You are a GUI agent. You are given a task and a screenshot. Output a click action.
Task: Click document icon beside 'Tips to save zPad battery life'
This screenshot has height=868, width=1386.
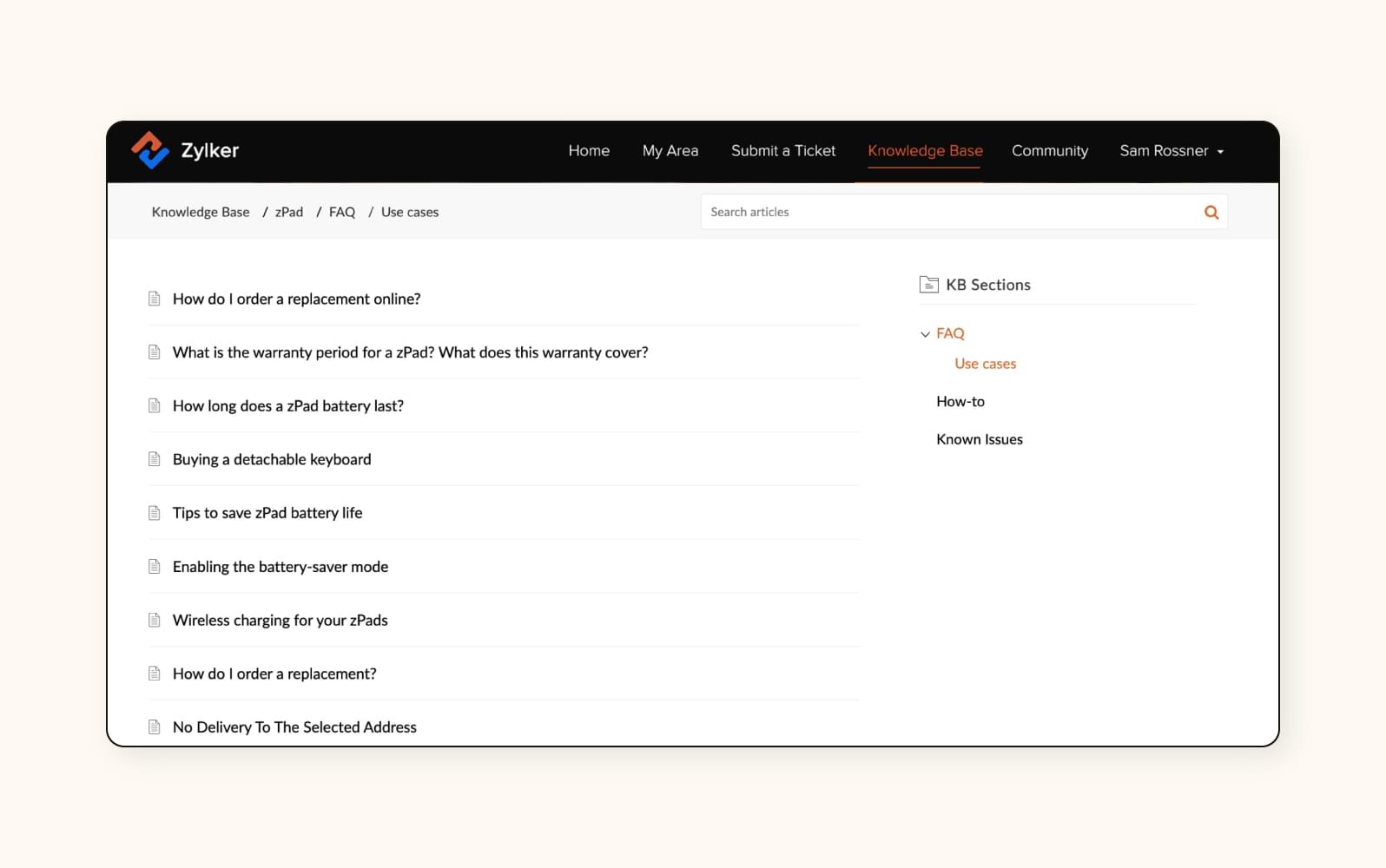155,513
